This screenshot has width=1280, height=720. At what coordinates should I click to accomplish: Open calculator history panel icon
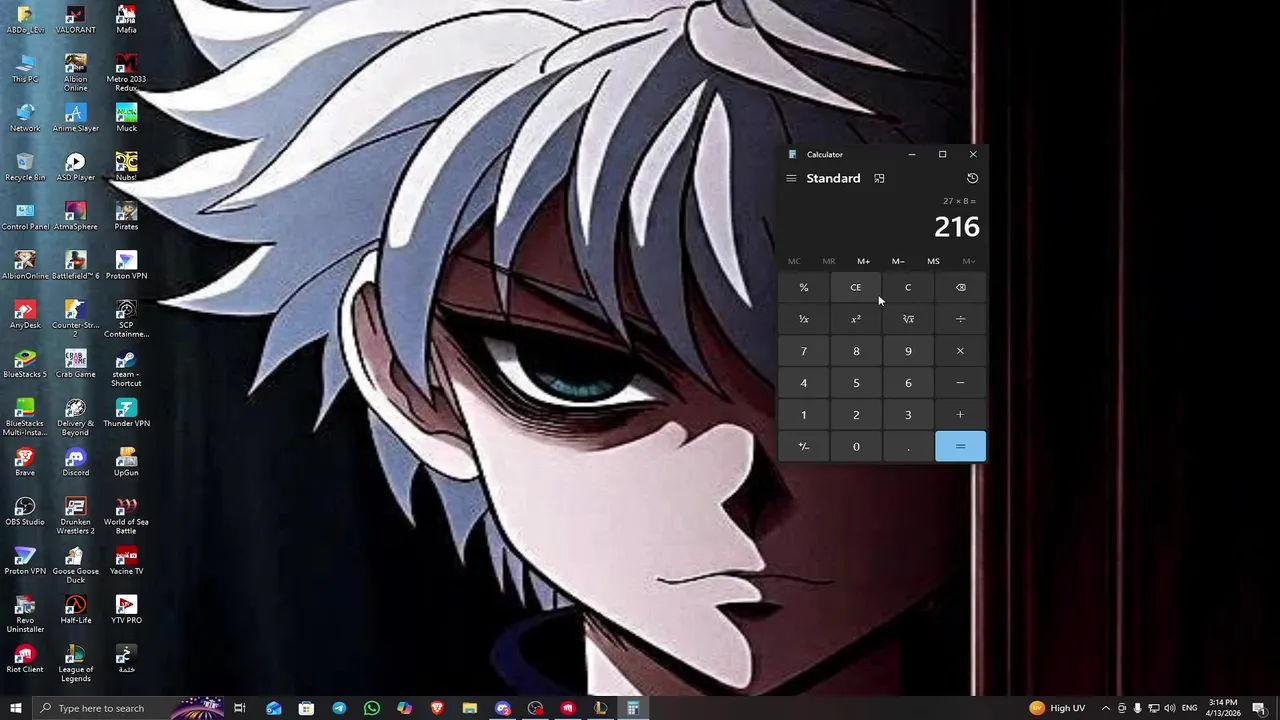pyautogui.click(x=972, y=178)
